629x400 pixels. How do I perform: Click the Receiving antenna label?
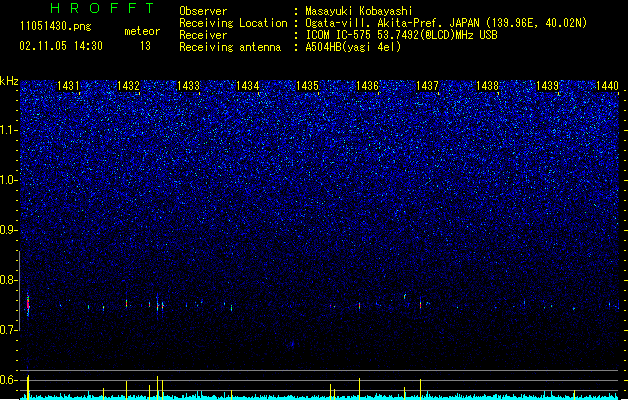pos(230,47)
